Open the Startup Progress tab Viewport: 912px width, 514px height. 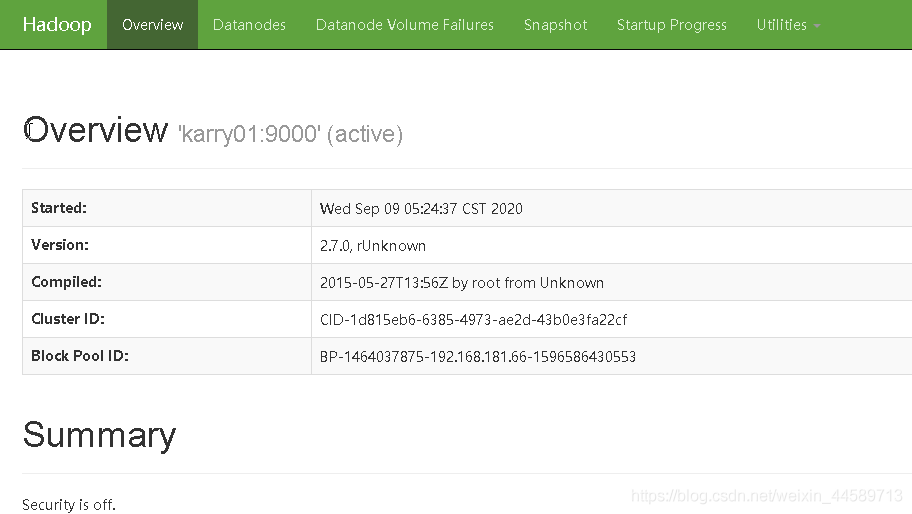pyautogui.click(x=672, y=24)
